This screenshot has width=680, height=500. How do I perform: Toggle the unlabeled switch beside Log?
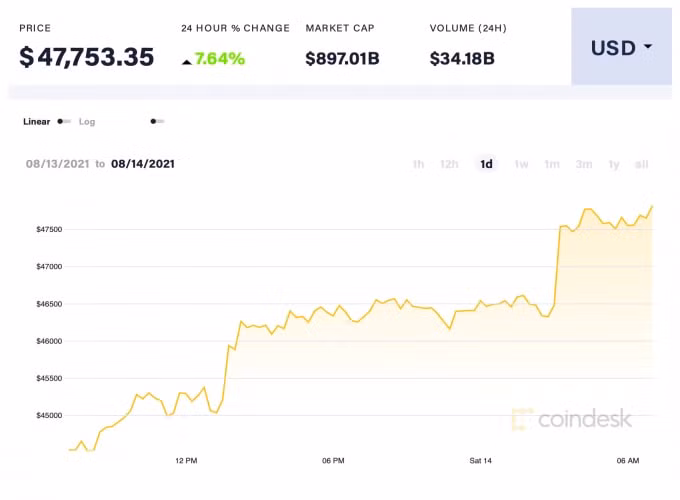(157, 121)
